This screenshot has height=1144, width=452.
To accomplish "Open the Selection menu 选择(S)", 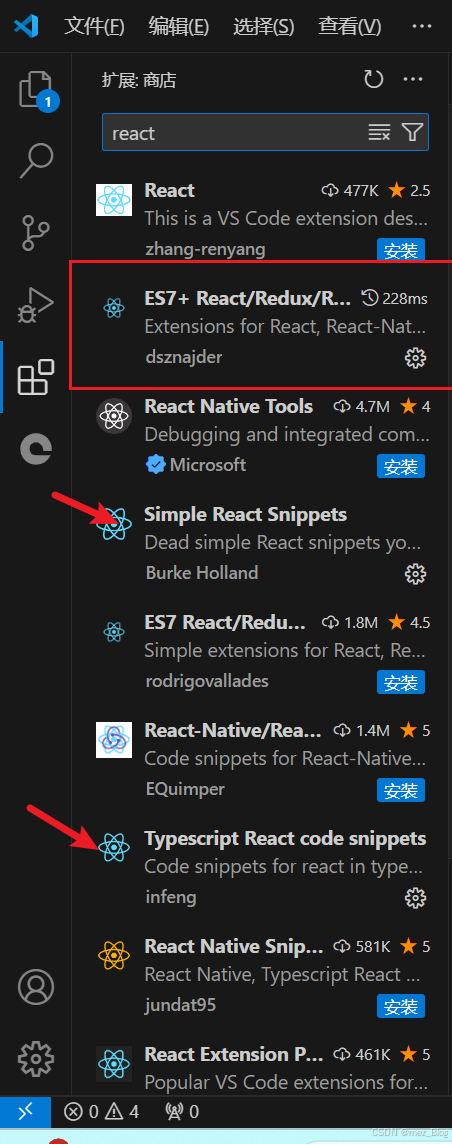I will (x=264, y=26).
